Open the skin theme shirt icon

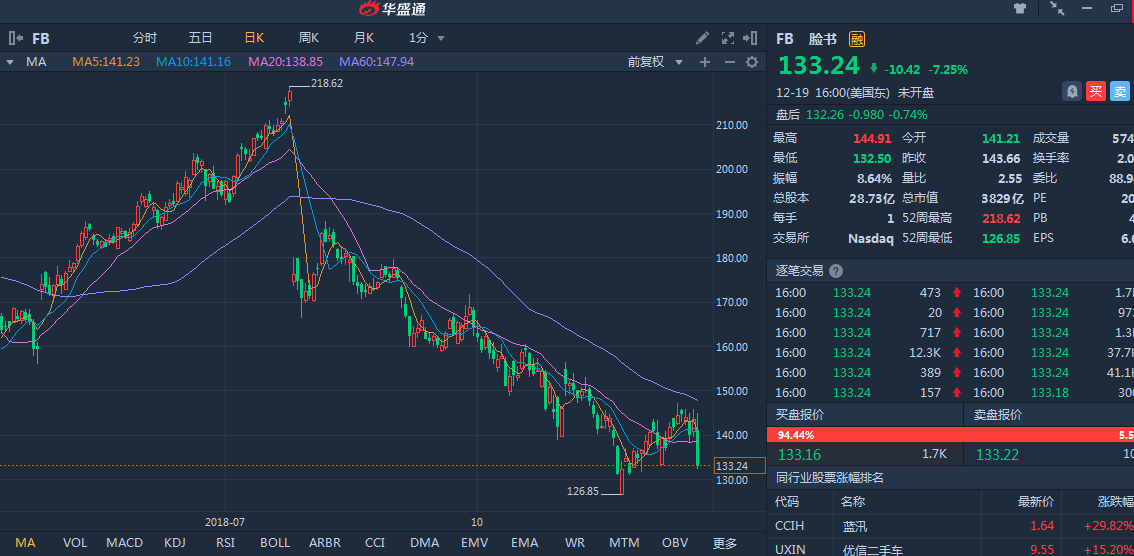[x=1019, y=9]
